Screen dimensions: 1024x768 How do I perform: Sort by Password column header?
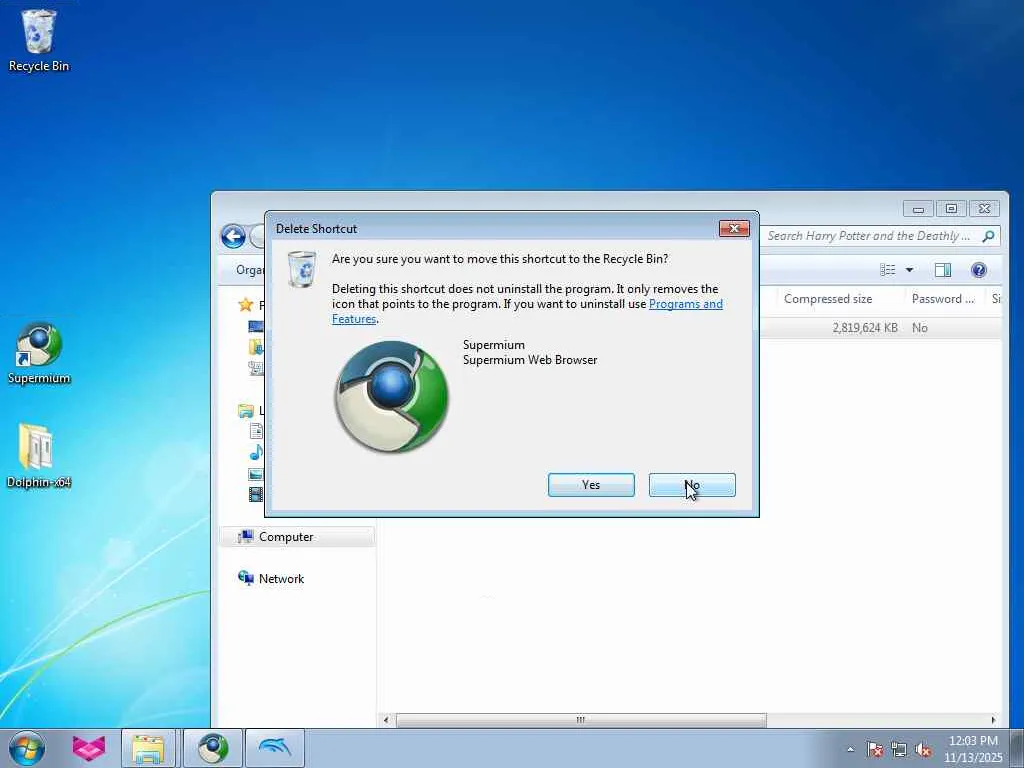[942, 298]
